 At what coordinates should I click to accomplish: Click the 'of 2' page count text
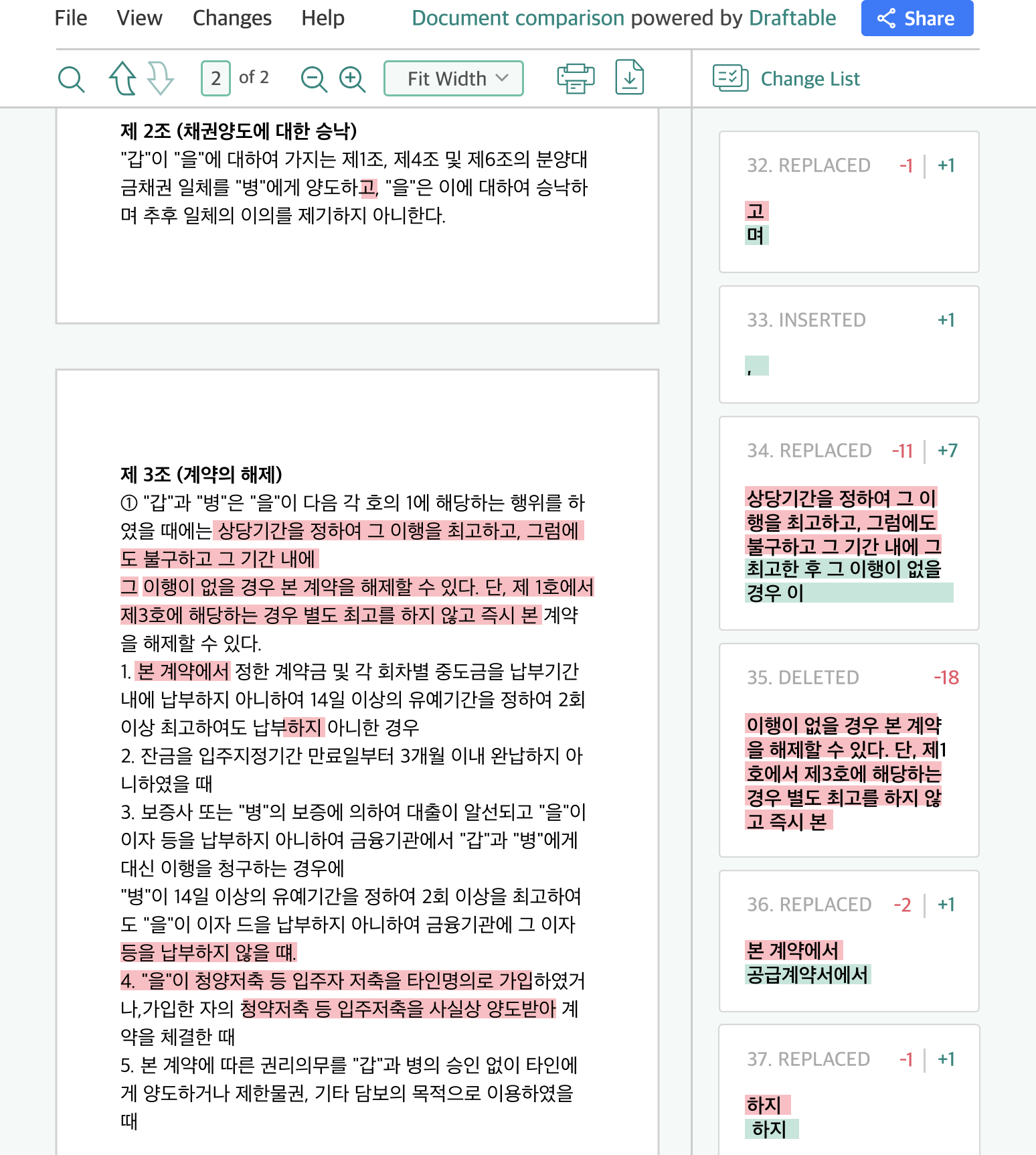point(254,78)
